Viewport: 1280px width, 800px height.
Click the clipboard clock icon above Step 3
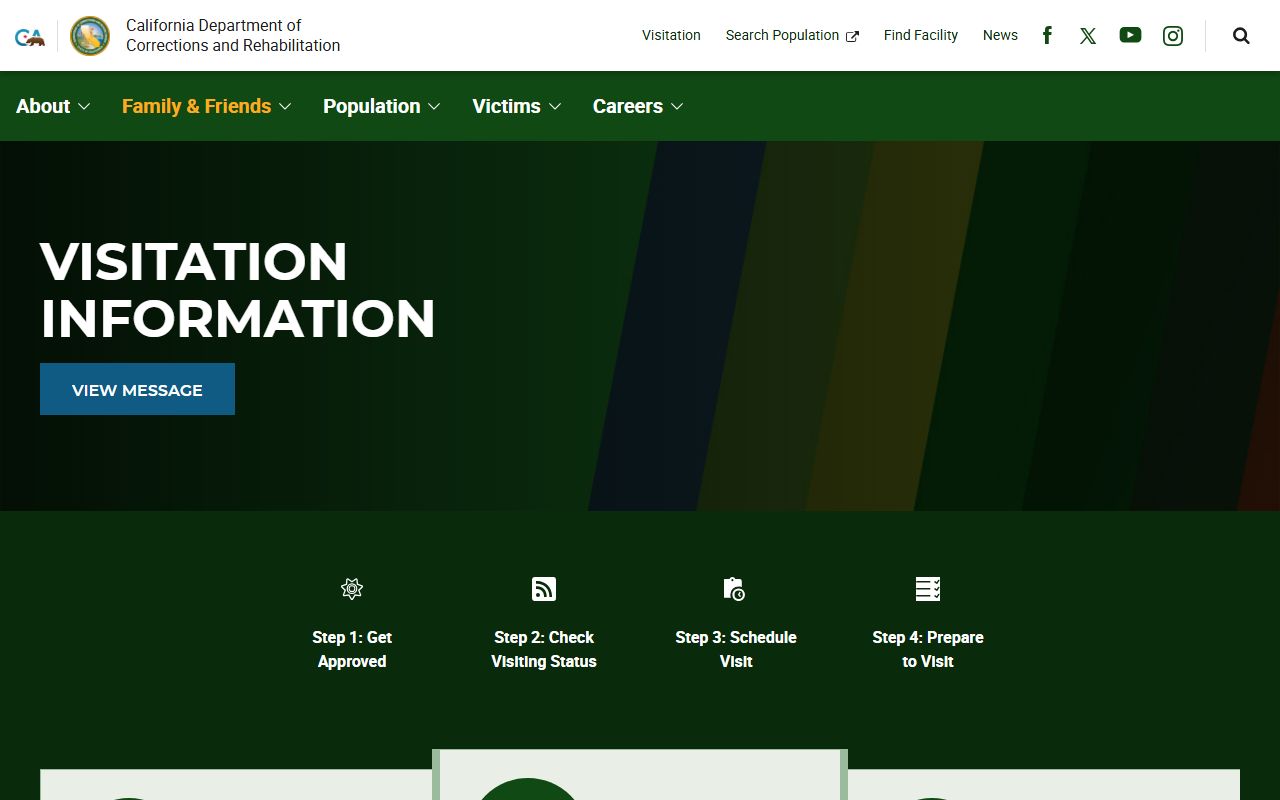[x=734, y=589]
